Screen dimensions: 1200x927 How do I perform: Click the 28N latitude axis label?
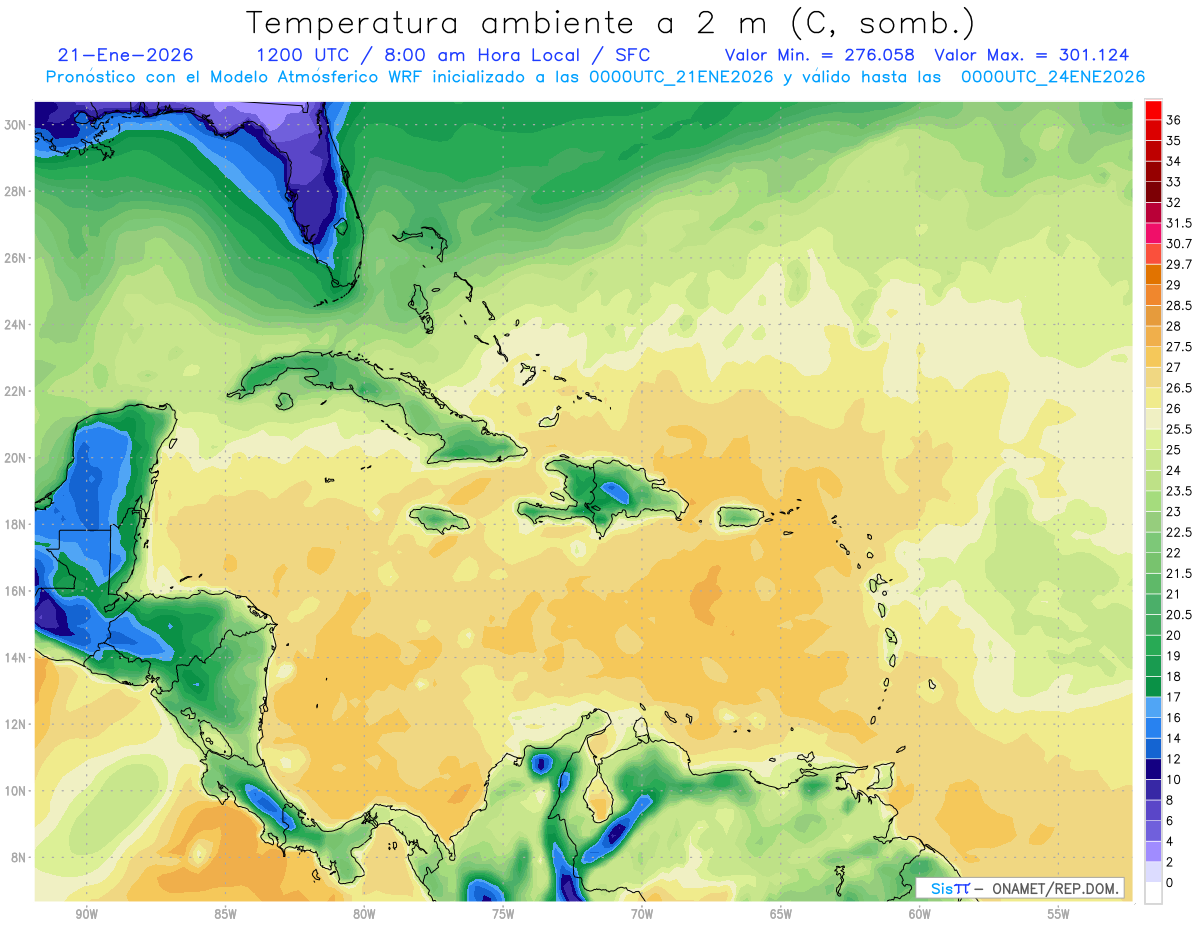[x=15, y=191]
